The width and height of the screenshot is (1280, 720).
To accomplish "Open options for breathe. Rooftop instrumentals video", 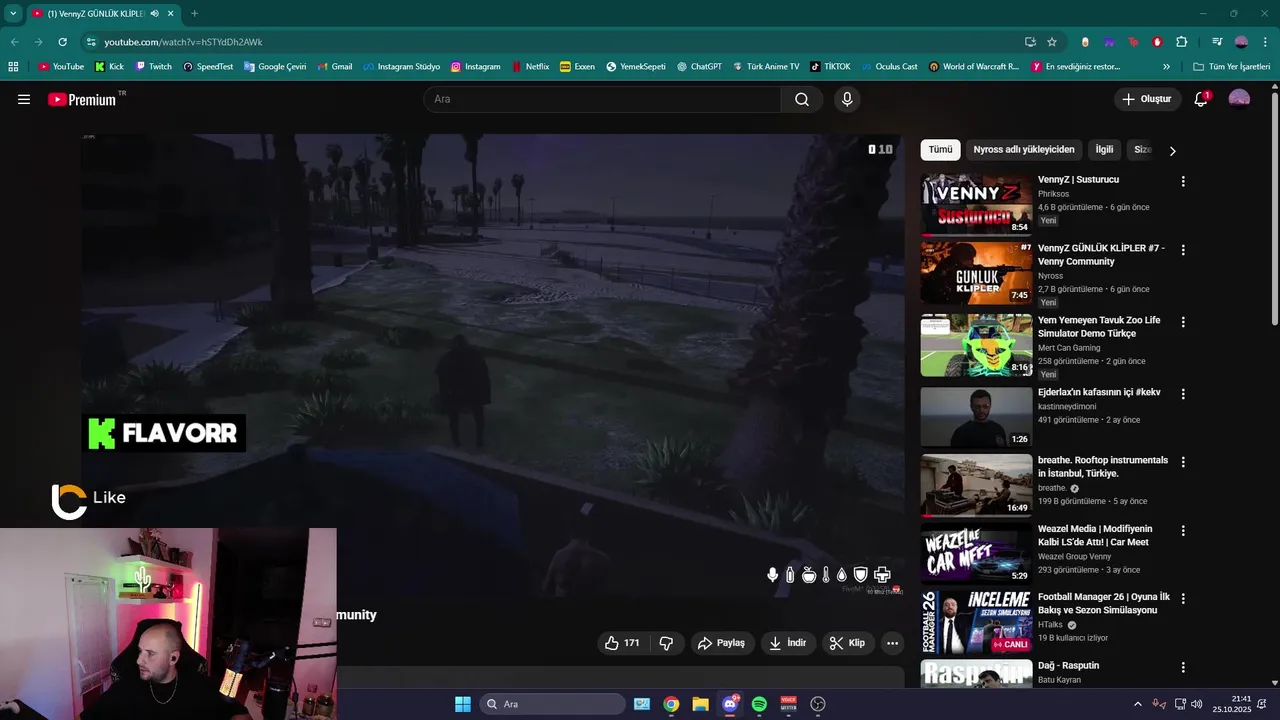I will point(1183,462).
